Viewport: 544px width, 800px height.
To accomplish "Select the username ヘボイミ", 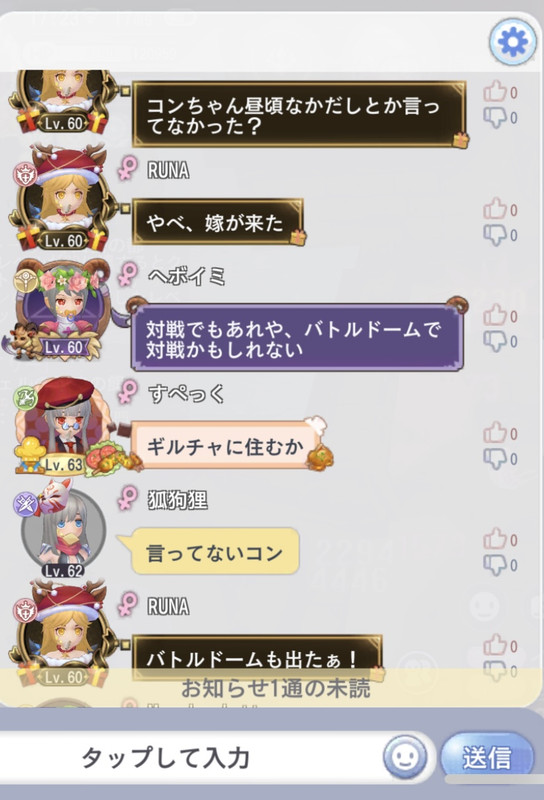I will [x=187, y=277].
